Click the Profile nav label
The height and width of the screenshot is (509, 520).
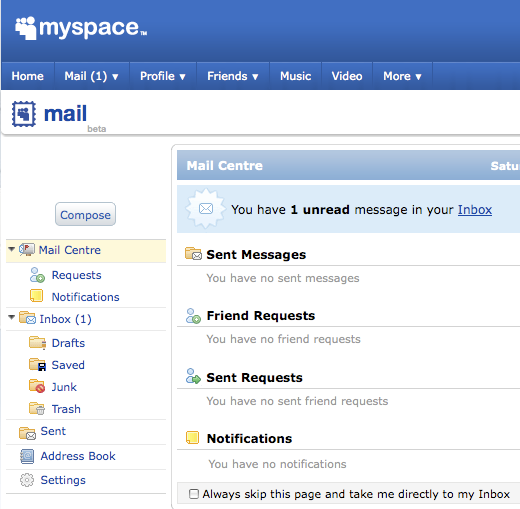coord(157,76)
